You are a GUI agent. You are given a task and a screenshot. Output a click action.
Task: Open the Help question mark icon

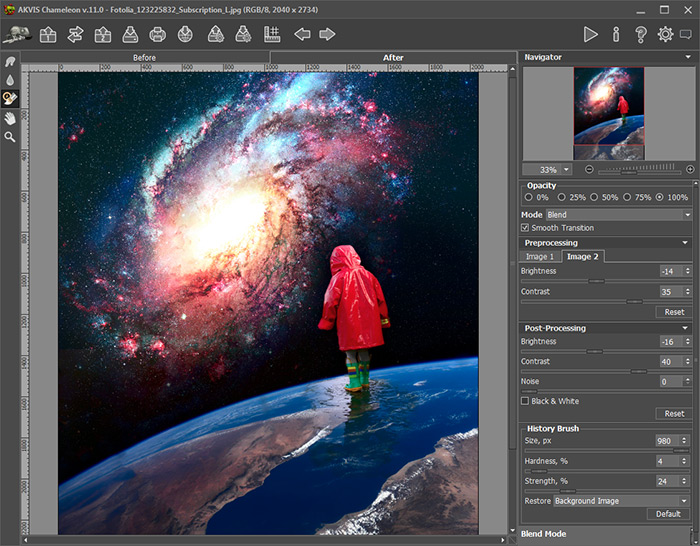tap(641, 34)
